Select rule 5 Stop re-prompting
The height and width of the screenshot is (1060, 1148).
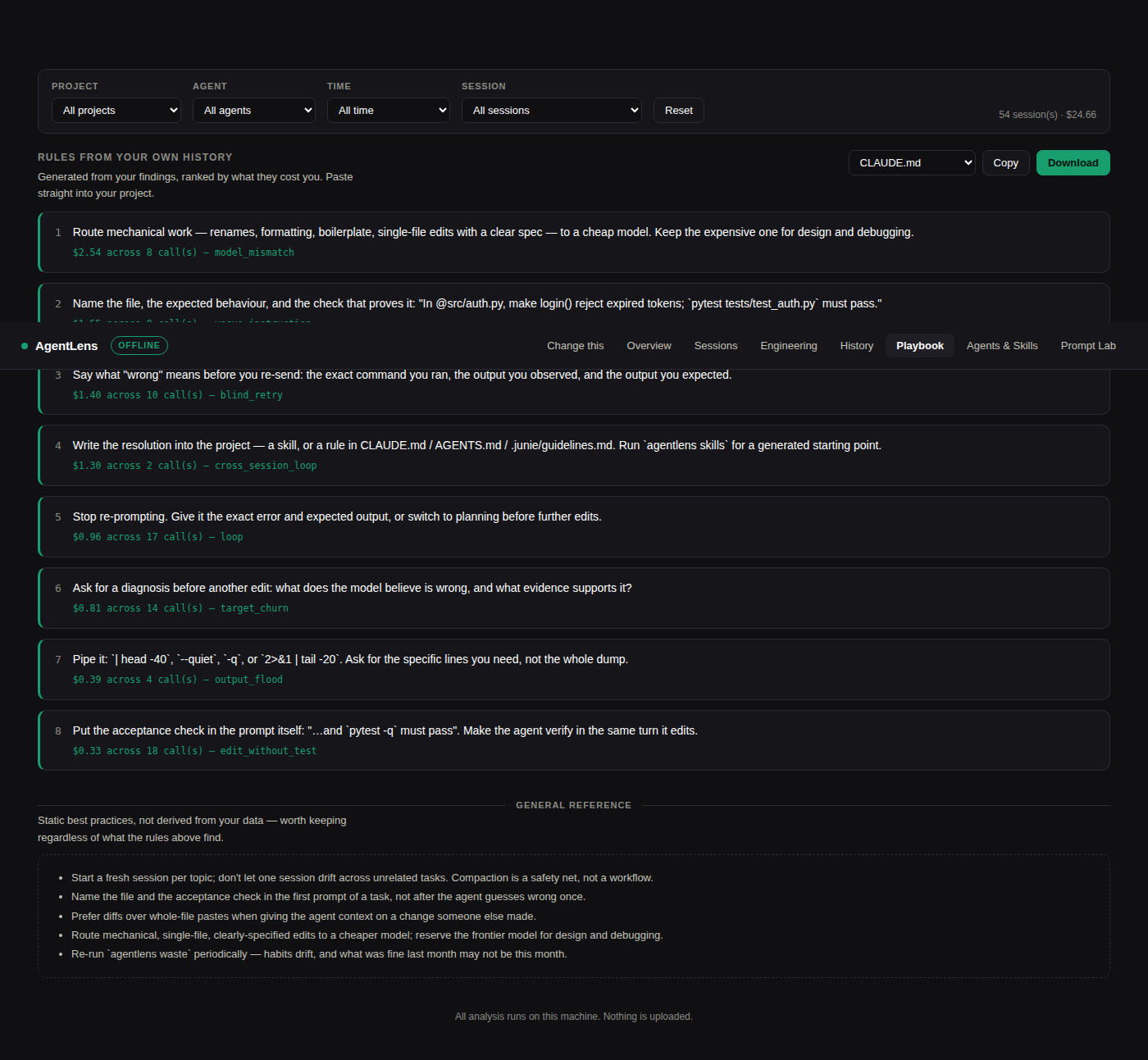[574, 526]
